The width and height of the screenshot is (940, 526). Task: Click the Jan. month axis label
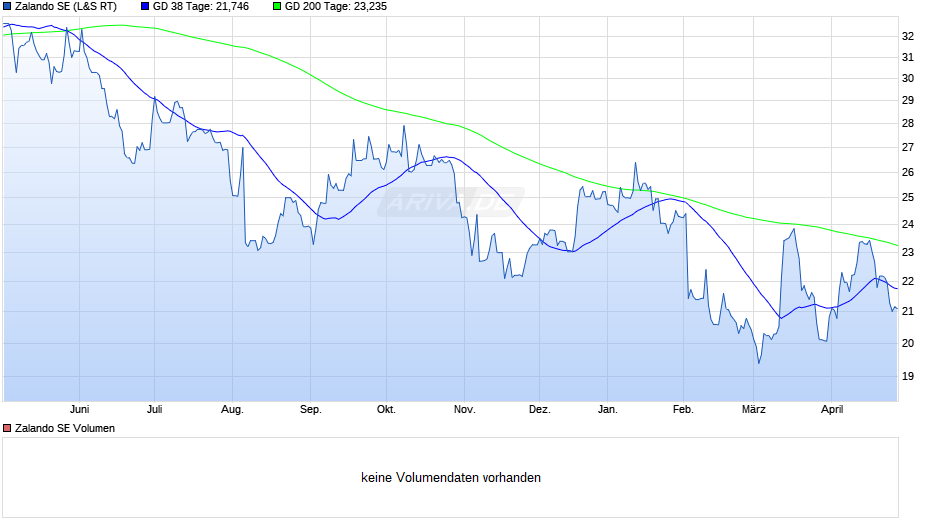tap(607, 409)
